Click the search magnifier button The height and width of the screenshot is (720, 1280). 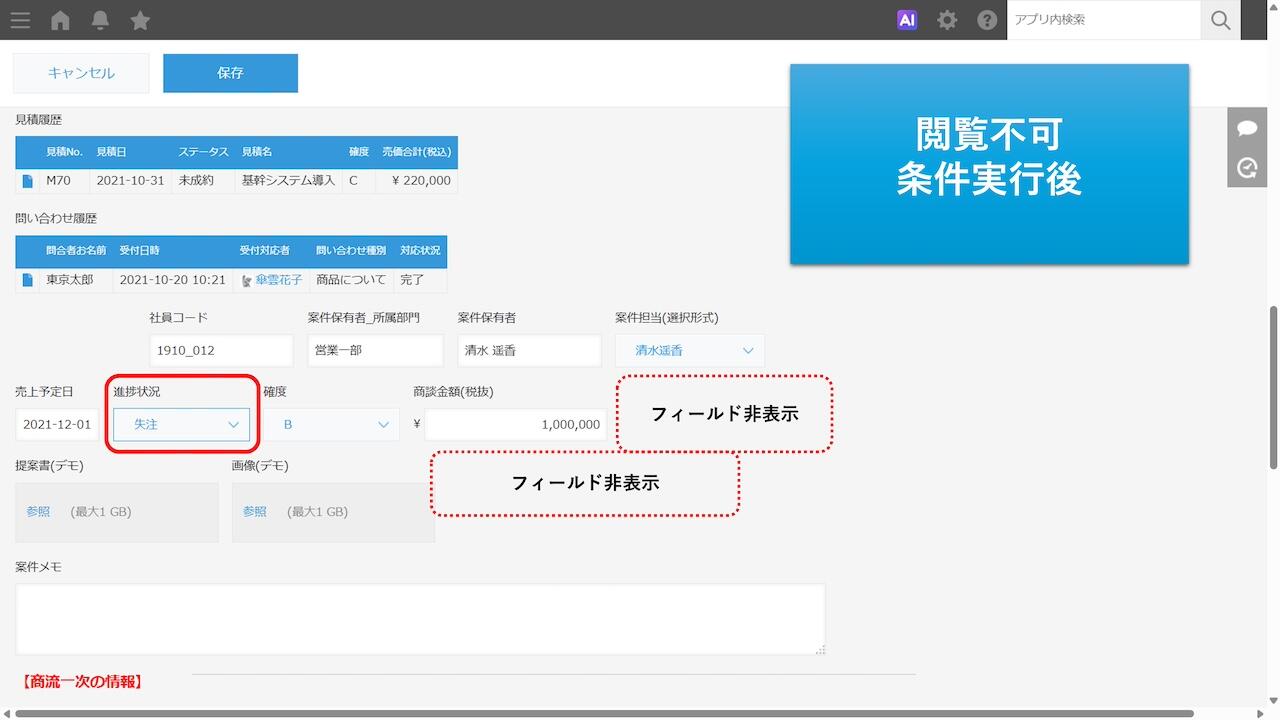tap(1220, 20)
